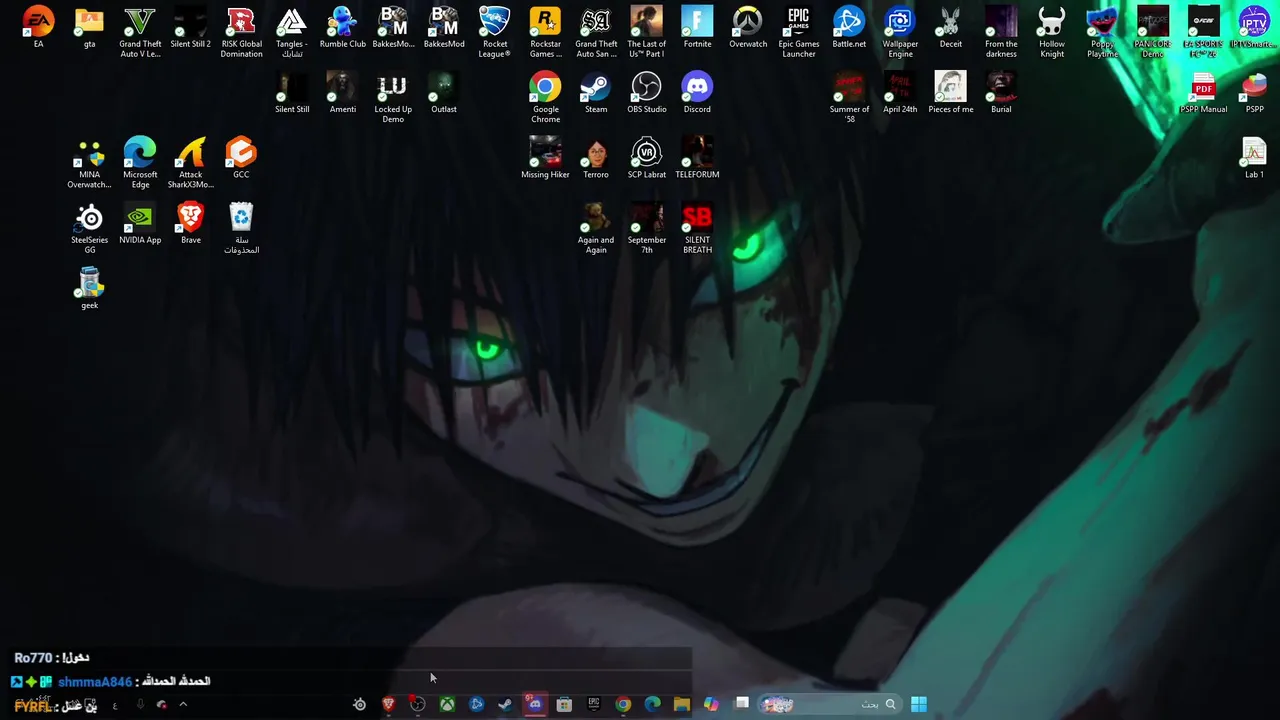Open Rockstar Games Launcher shortcut
This screenshot has width=1280, height=720.
pos(545,32)
